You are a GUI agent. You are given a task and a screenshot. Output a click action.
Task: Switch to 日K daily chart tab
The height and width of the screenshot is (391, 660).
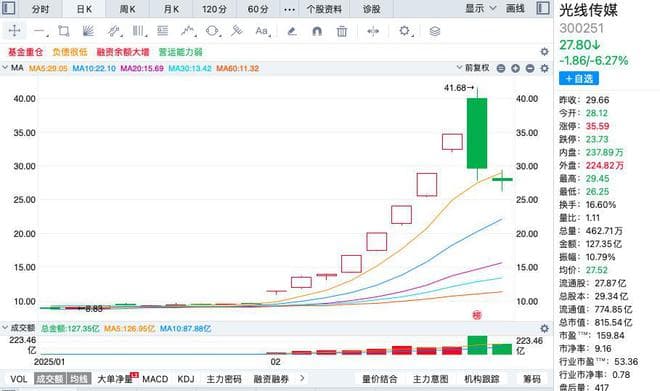[x=84, y=9]
